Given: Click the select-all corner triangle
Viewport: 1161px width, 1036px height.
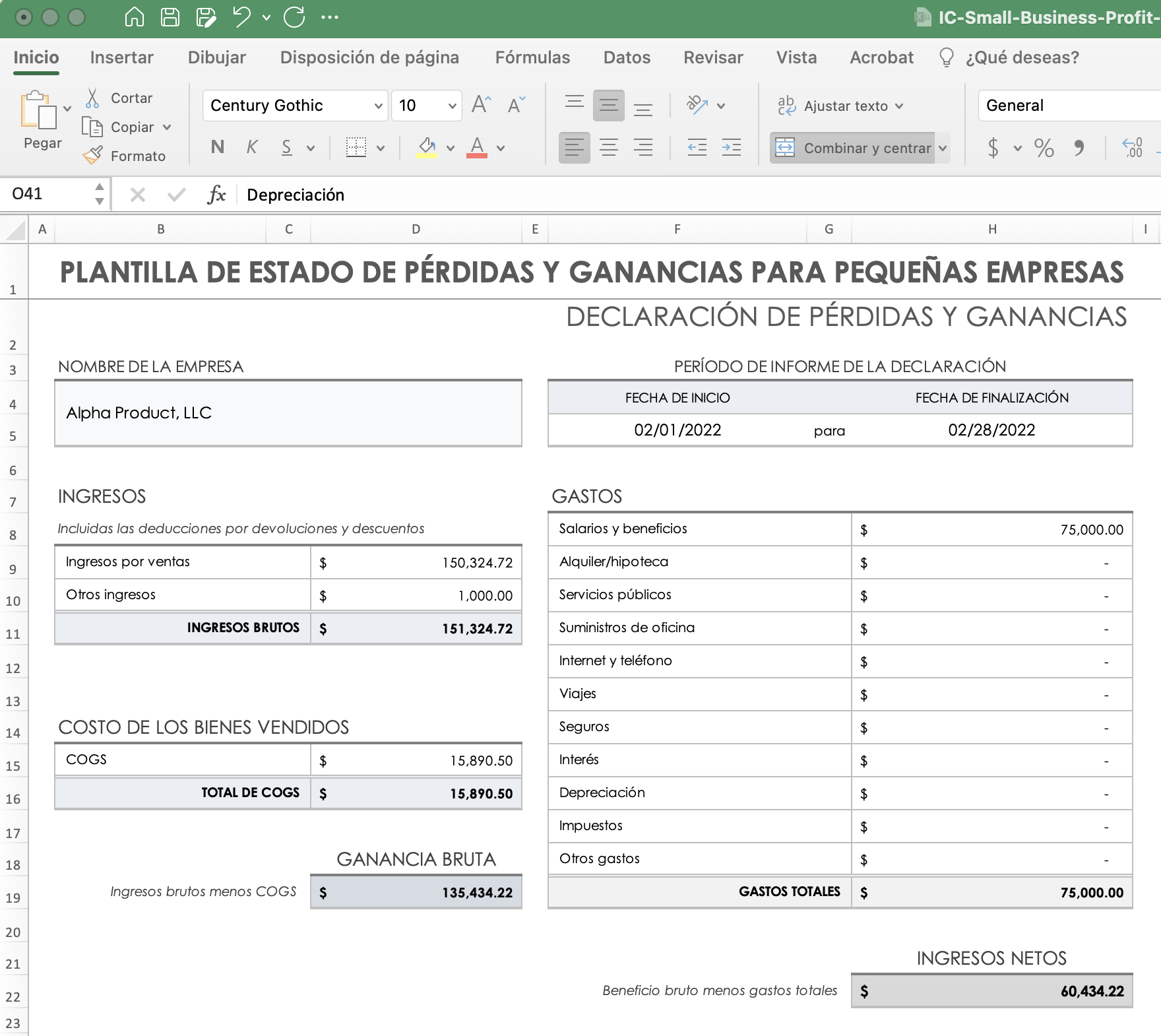Looking at the screenshot, I should (15, 230).
